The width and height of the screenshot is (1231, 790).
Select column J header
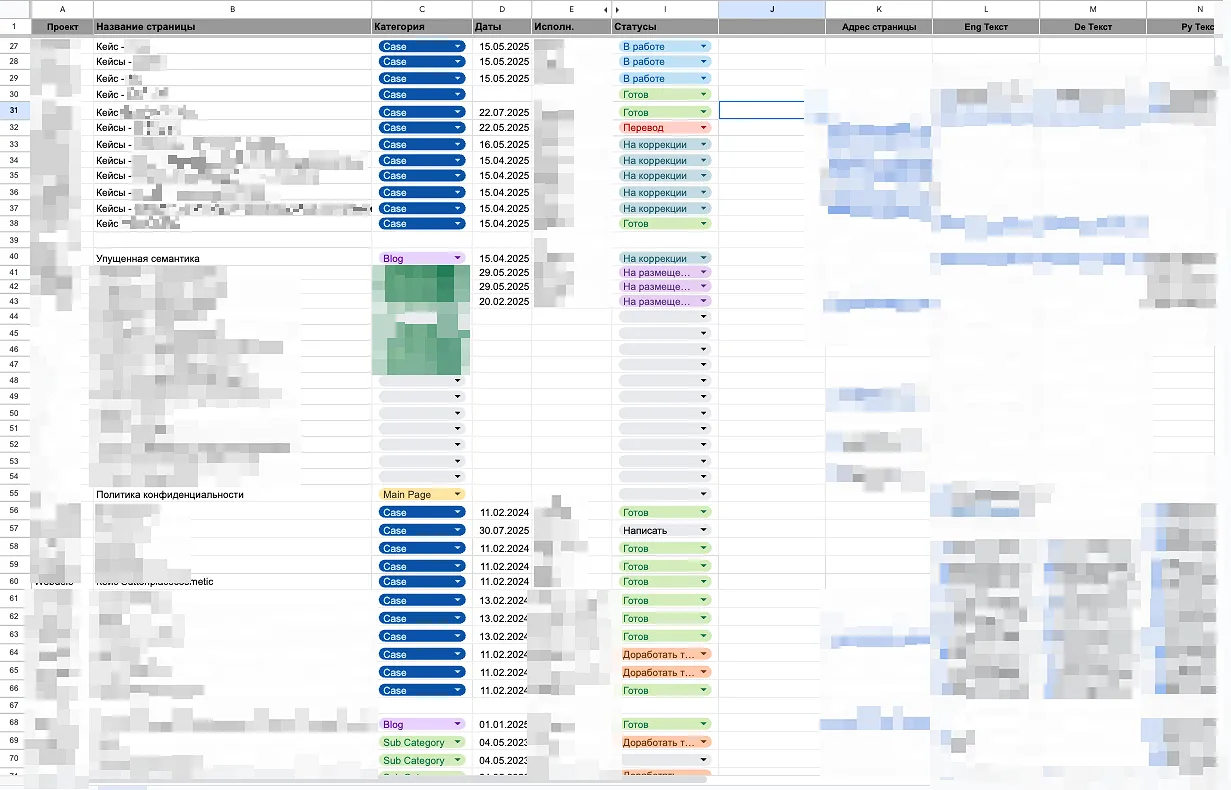771,9
